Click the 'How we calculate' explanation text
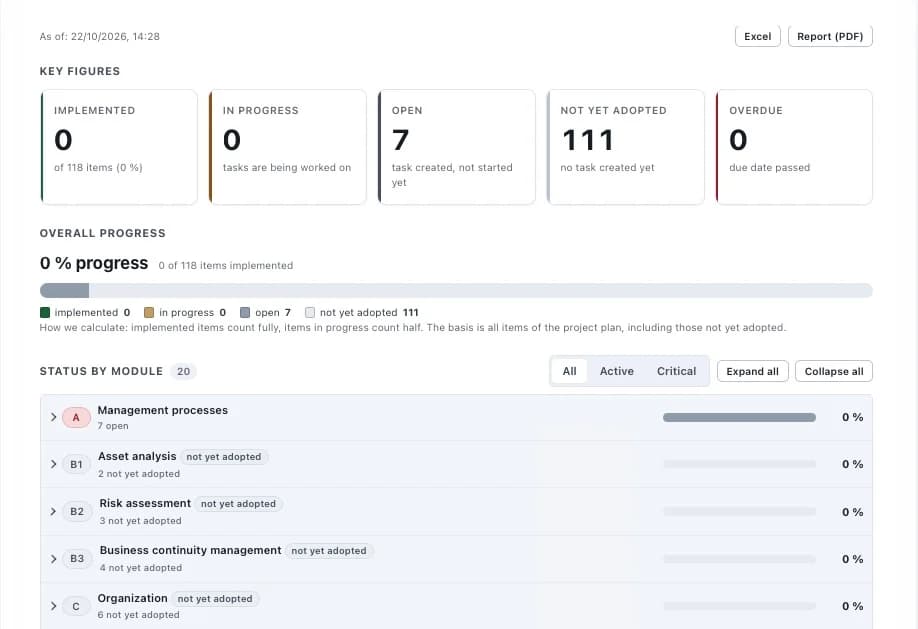The height and width of the screenshot is (629, 918). [413, 327]
